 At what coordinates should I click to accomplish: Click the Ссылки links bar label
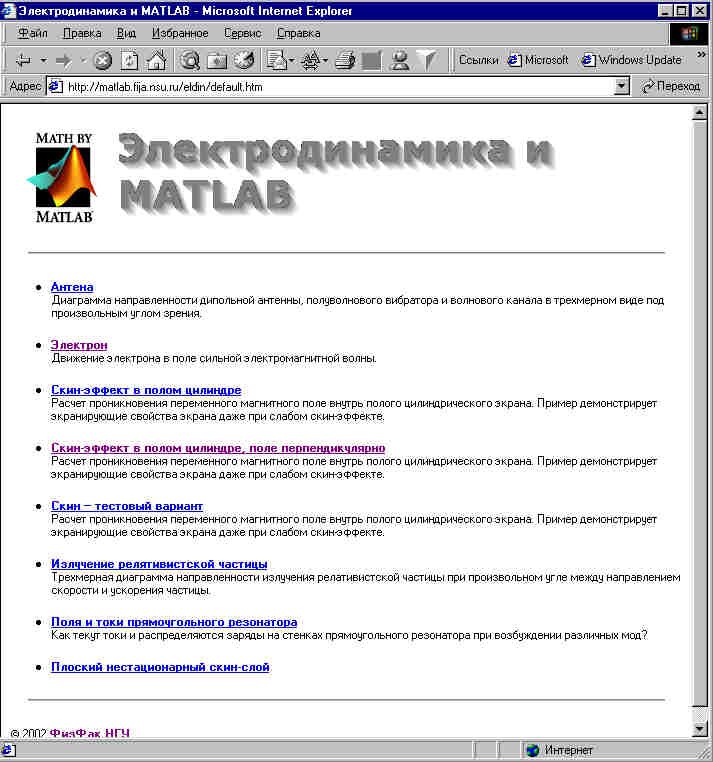pyautogui.click(x=478, y=60)
